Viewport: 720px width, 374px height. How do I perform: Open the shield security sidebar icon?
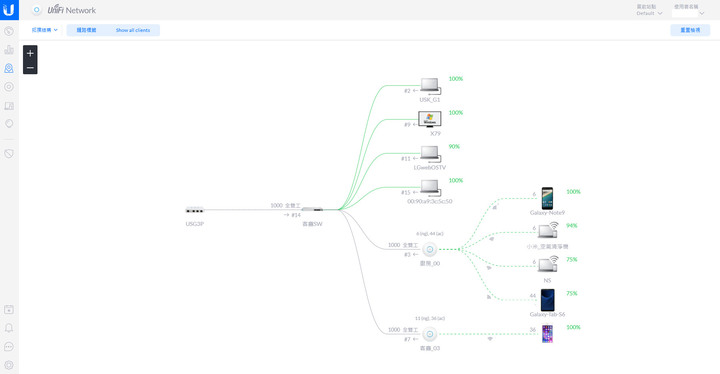9,153
